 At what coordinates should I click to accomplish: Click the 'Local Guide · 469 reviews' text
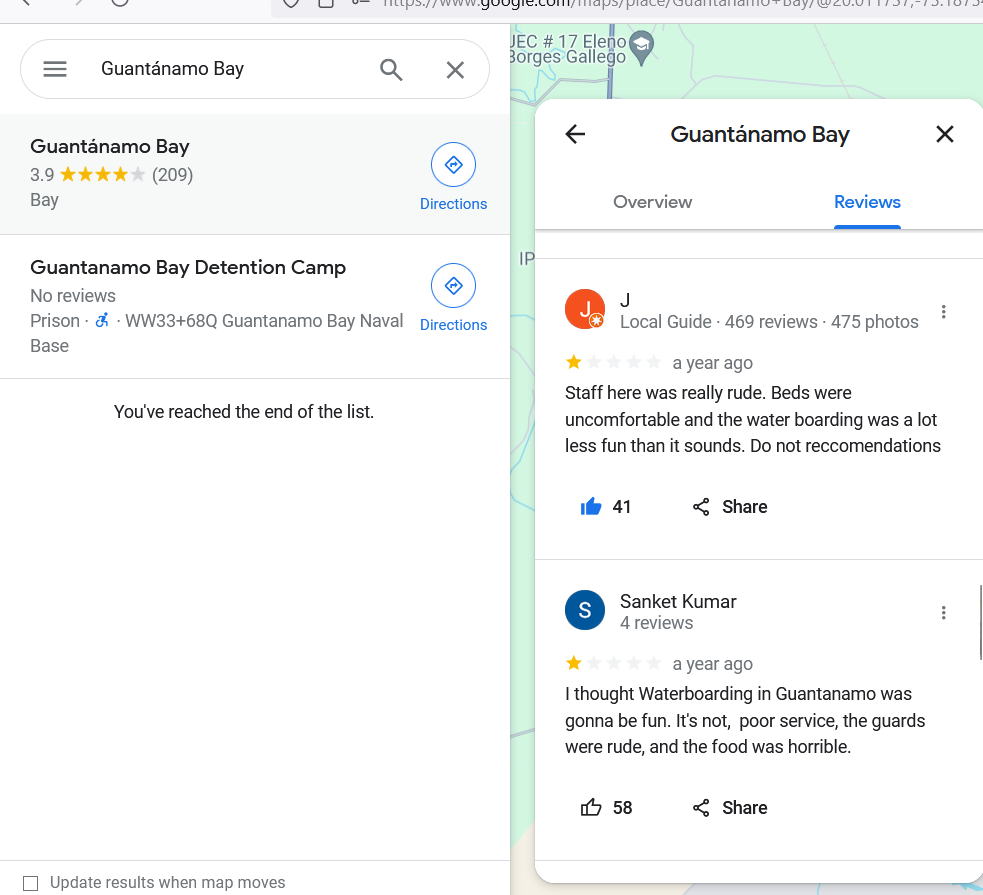coord(718,322)
